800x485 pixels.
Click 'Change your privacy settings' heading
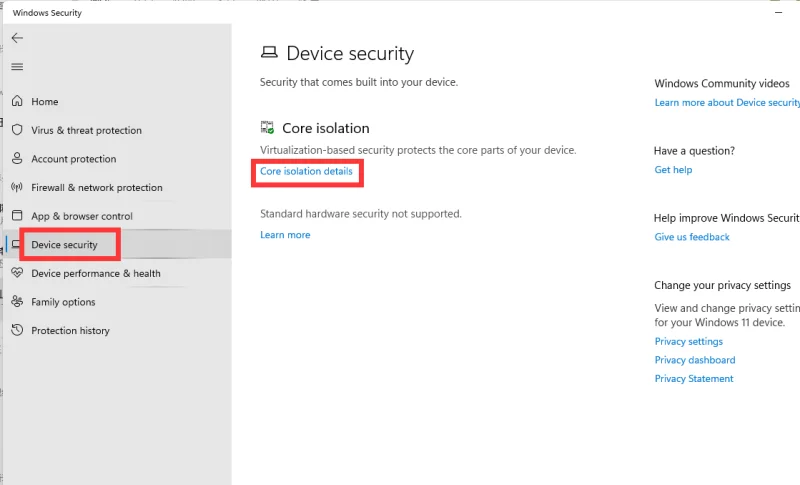pos(722,285)
